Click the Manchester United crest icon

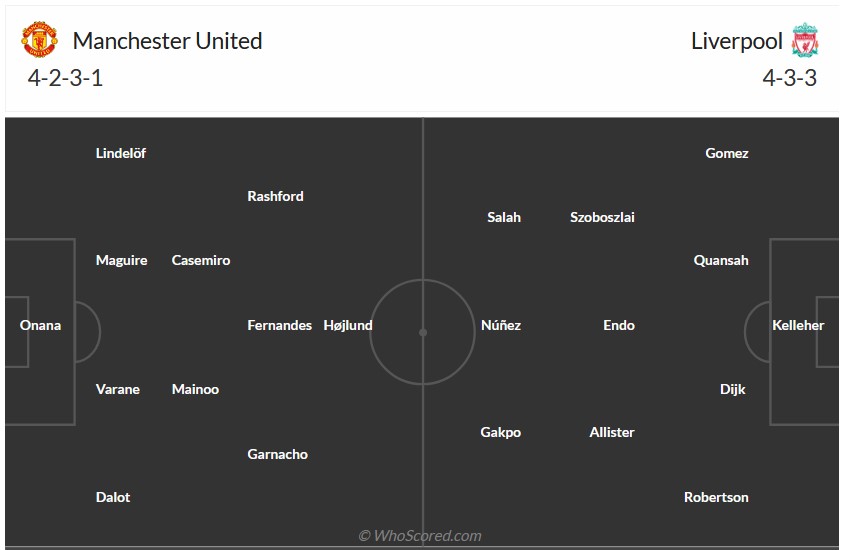pyautogui.click(x=39, y=41)
